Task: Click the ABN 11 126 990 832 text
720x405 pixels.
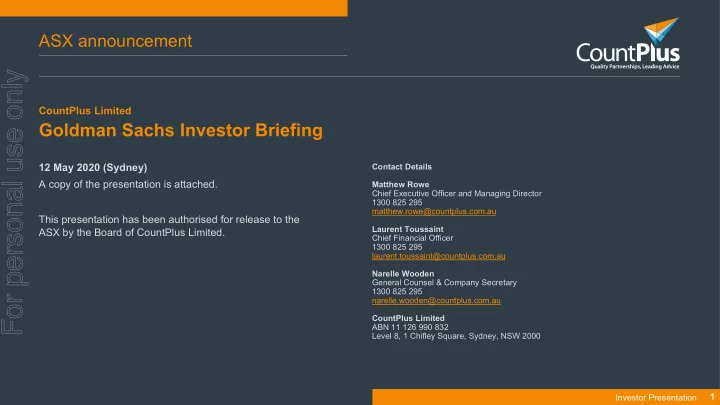Action: tap(410, 327)
